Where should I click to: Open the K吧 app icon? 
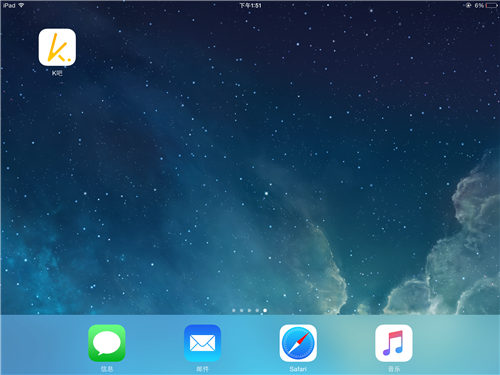[57, 47]
